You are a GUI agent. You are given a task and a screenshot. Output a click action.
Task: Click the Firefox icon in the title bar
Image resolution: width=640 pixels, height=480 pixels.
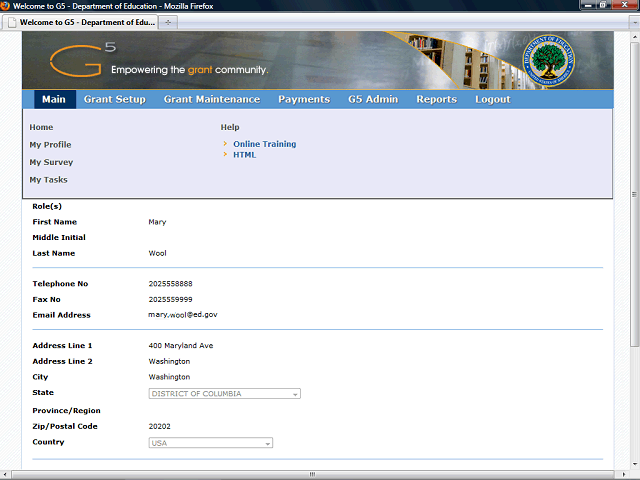click(x=7, y=6)
